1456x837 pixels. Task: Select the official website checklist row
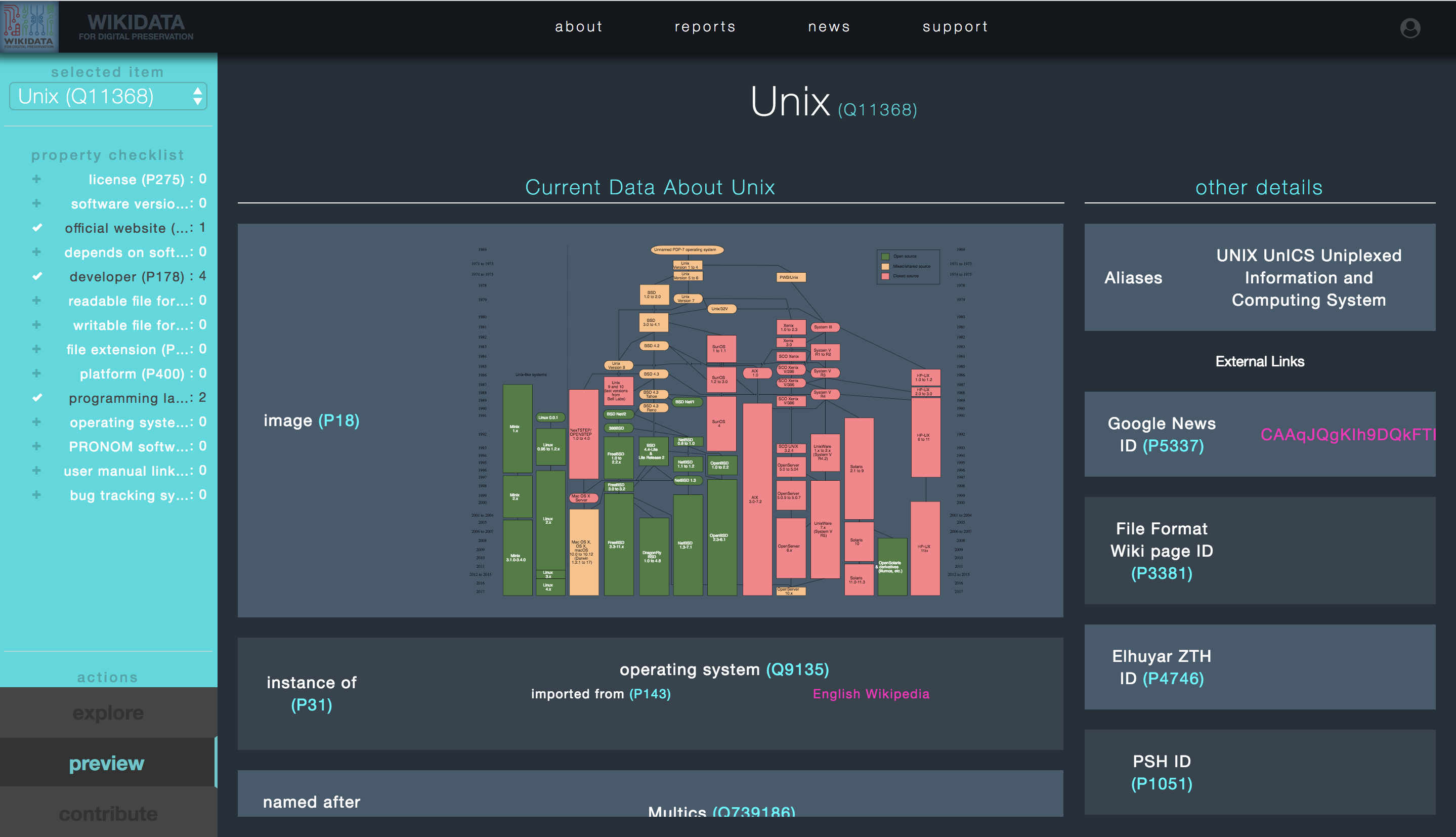point(118,228)
